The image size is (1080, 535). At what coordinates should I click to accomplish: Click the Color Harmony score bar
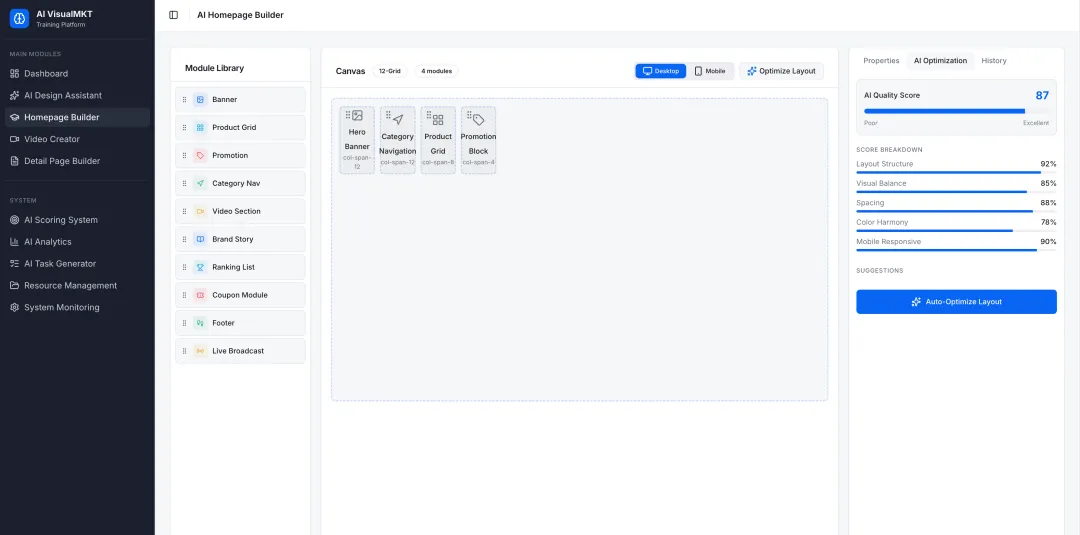(956, 231)
